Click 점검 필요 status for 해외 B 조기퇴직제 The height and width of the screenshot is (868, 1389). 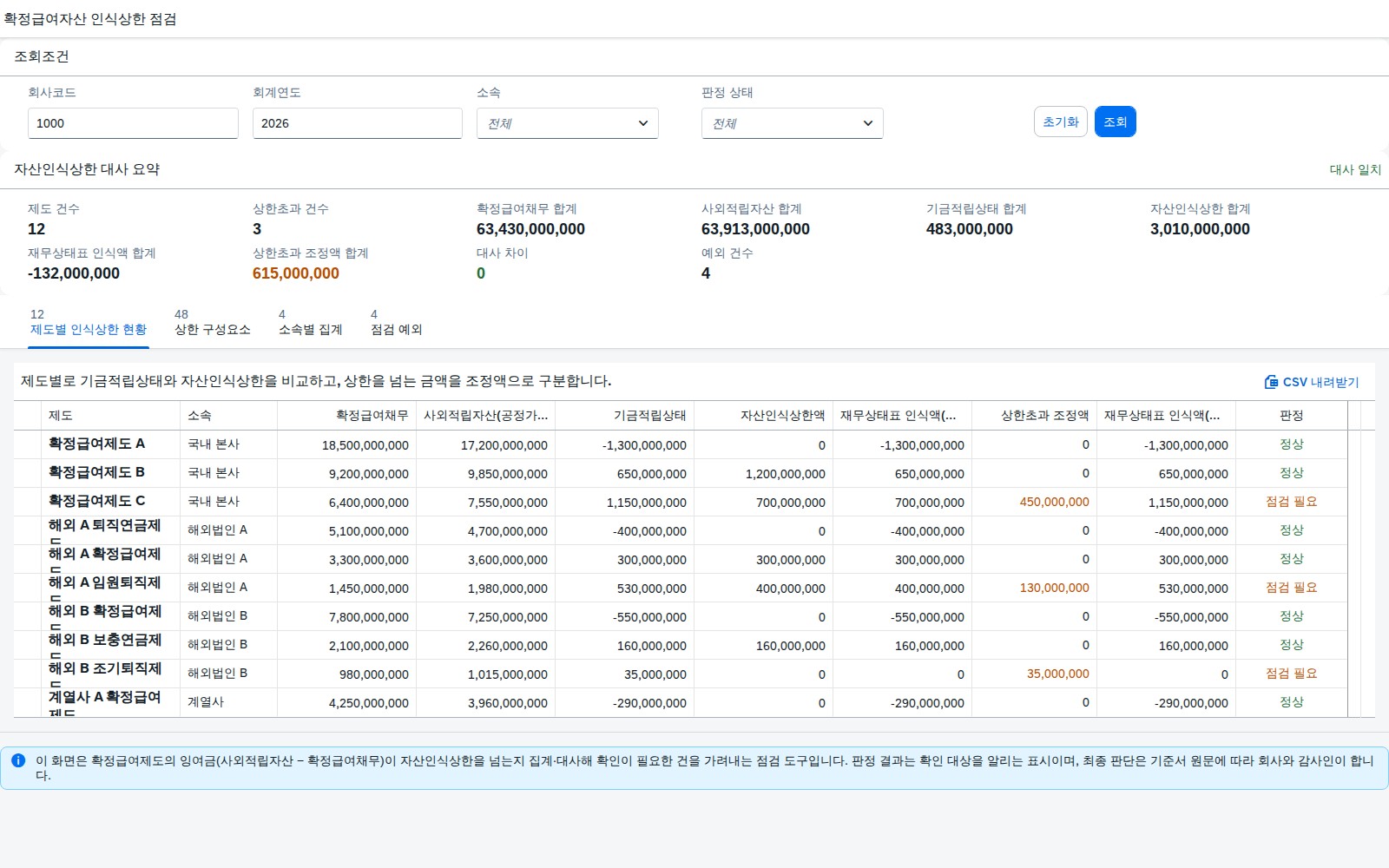click(1292, 674)
